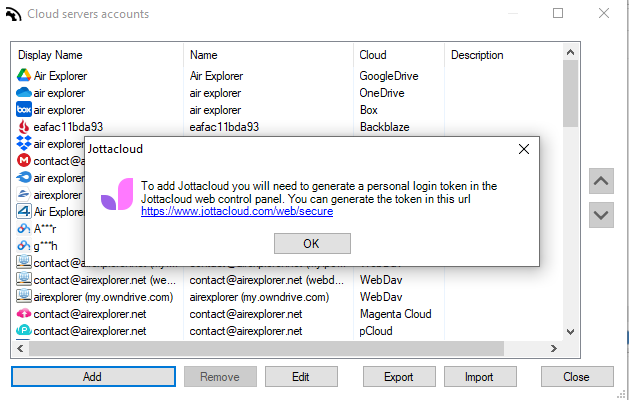
Task: Click the Box account icon
Action: [x=24, y=110]
